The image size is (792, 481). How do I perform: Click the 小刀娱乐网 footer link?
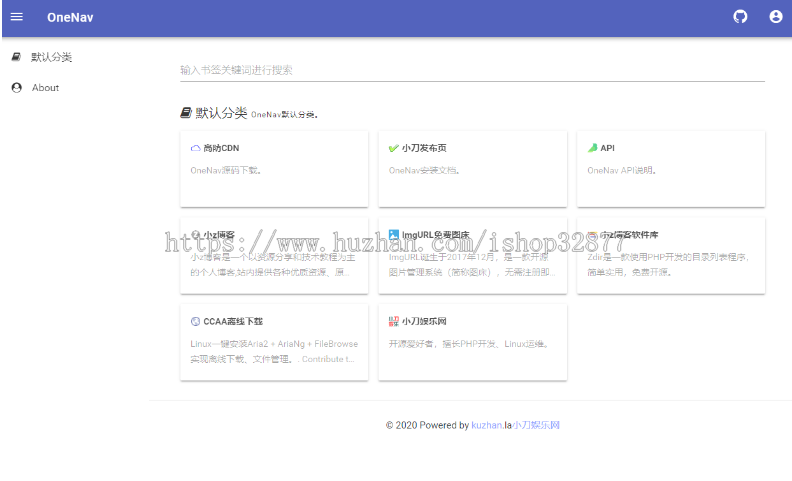[x=536, y=425]
